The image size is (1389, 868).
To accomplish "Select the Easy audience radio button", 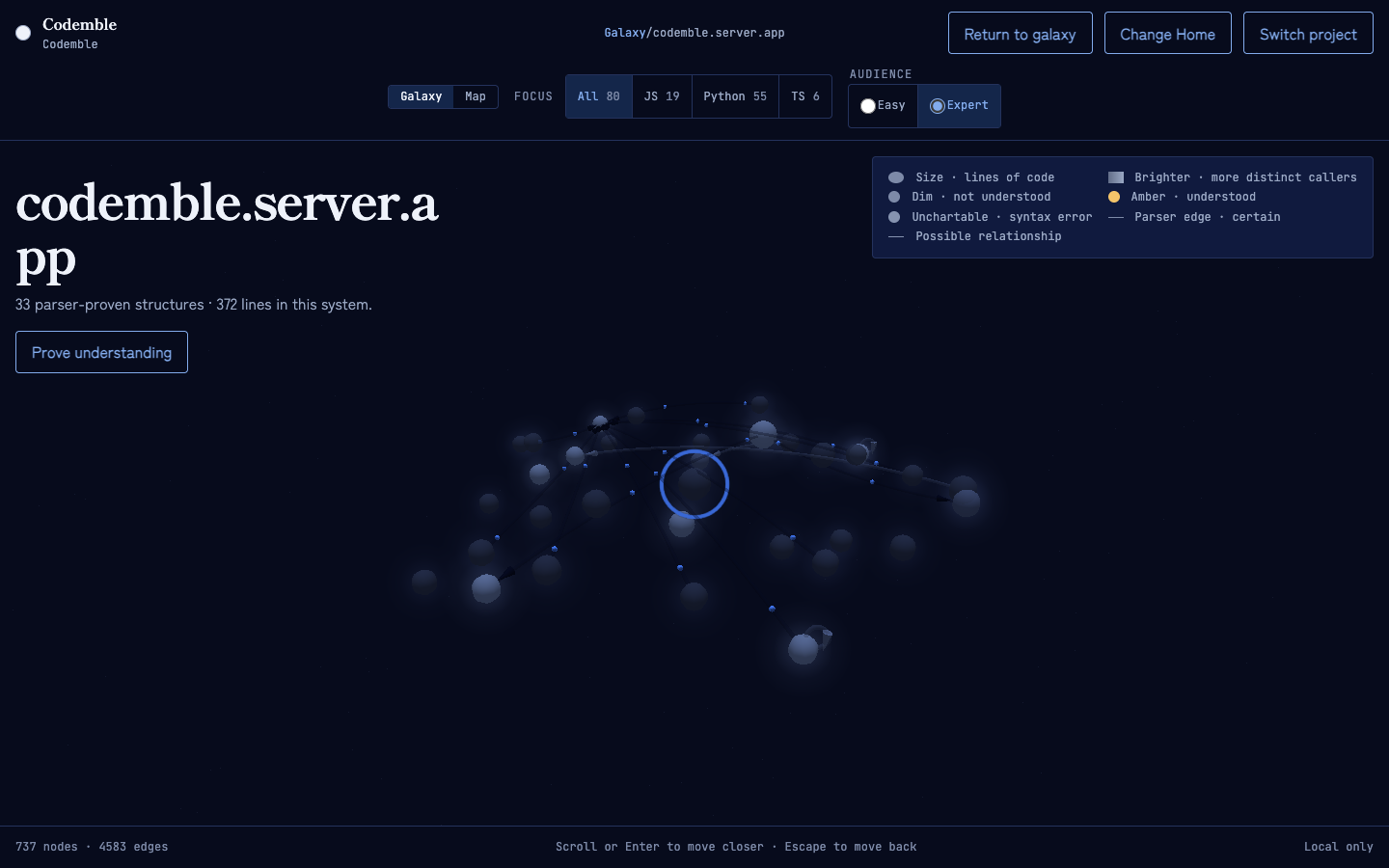I will click(868, 106).
